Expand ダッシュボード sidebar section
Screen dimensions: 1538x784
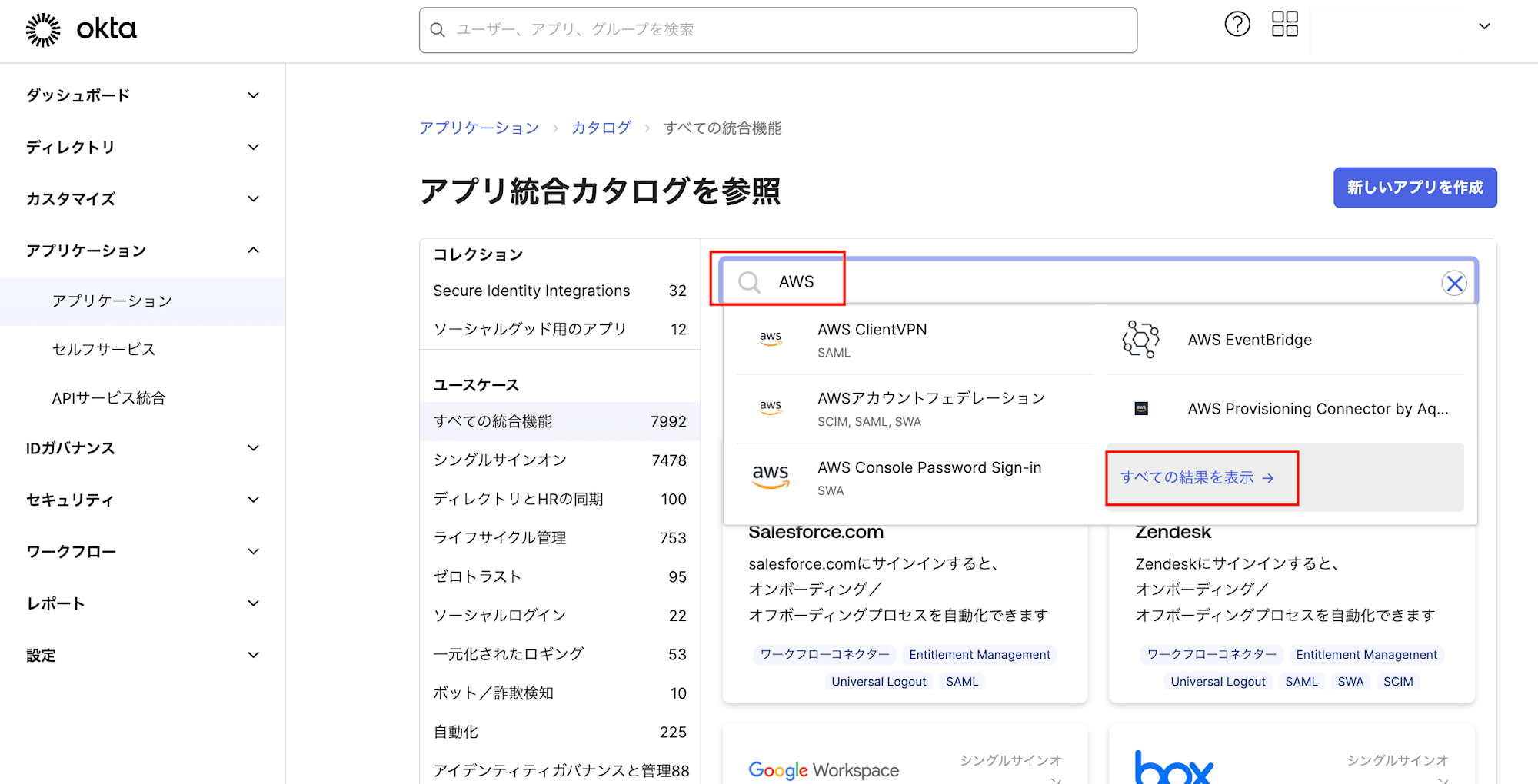pos(142,95)
